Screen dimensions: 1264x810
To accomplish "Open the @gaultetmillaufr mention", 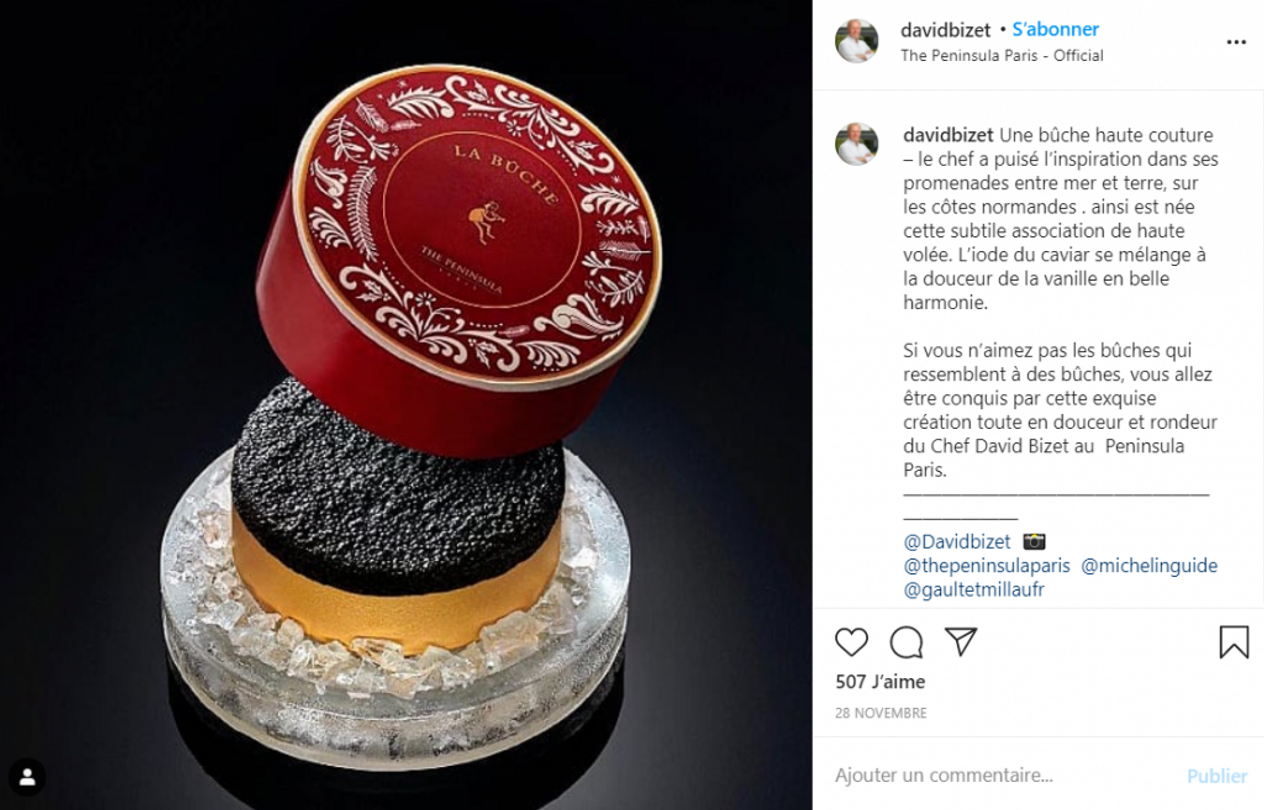I will pos(974,590).
